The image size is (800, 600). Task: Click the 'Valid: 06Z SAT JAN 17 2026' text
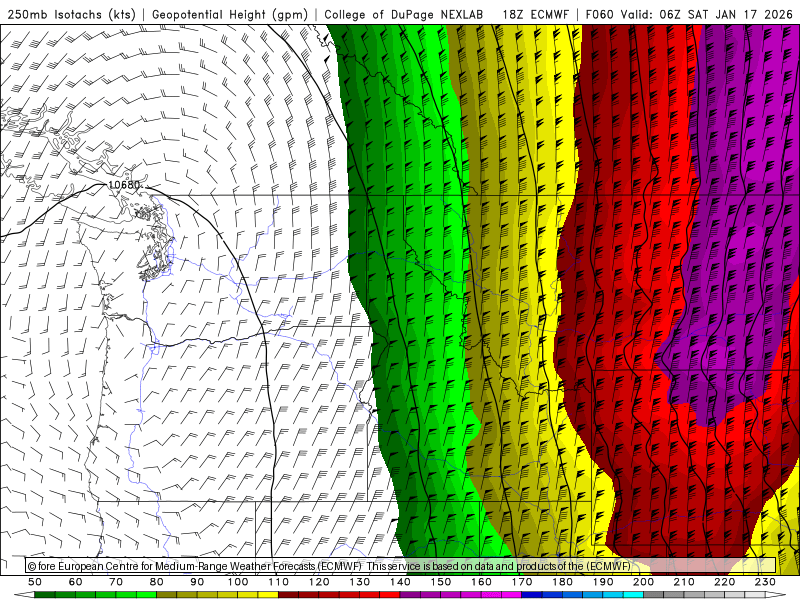pyautogui.click(x=708, y=14)
